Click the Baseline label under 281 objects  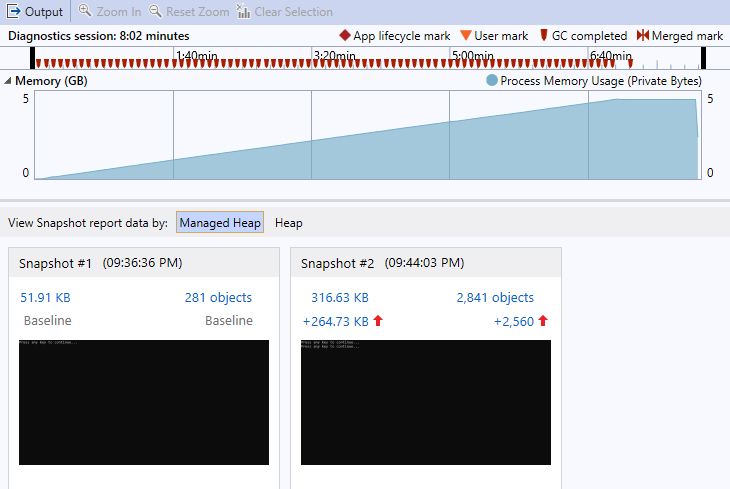click(x=229, y=320)
